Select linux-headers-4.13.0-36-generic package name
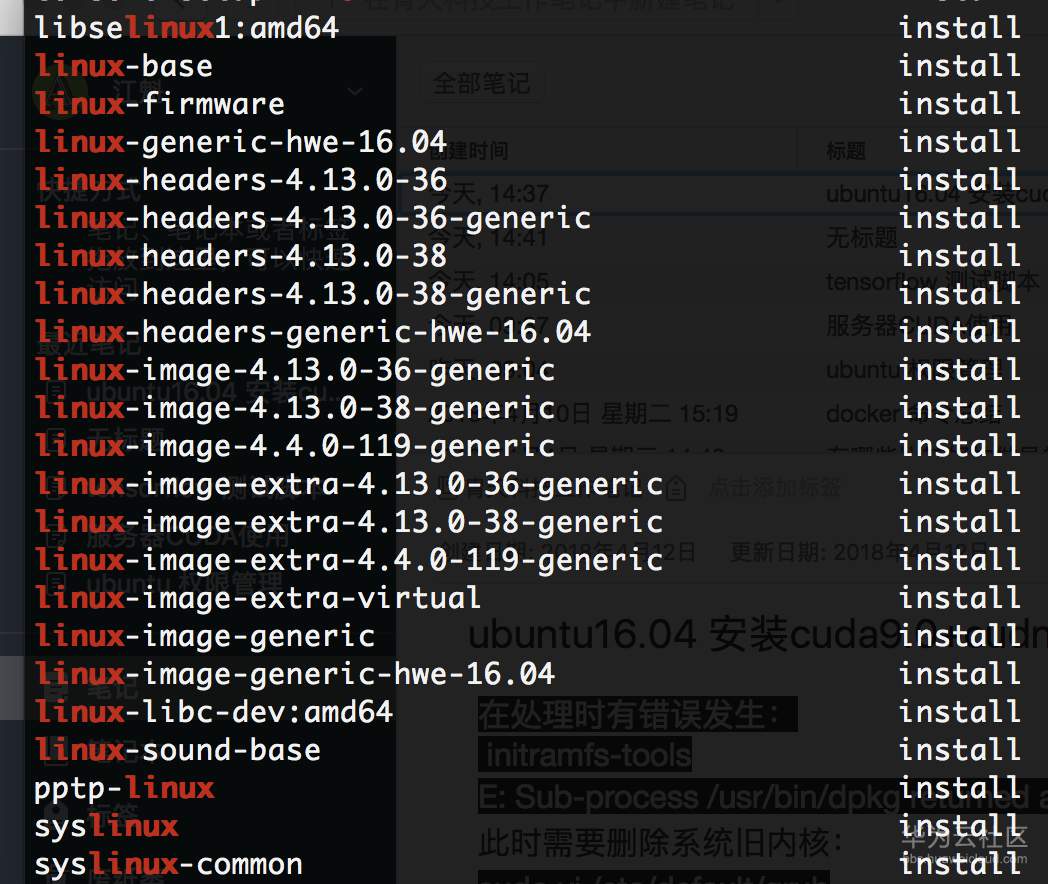 point(313,218)
